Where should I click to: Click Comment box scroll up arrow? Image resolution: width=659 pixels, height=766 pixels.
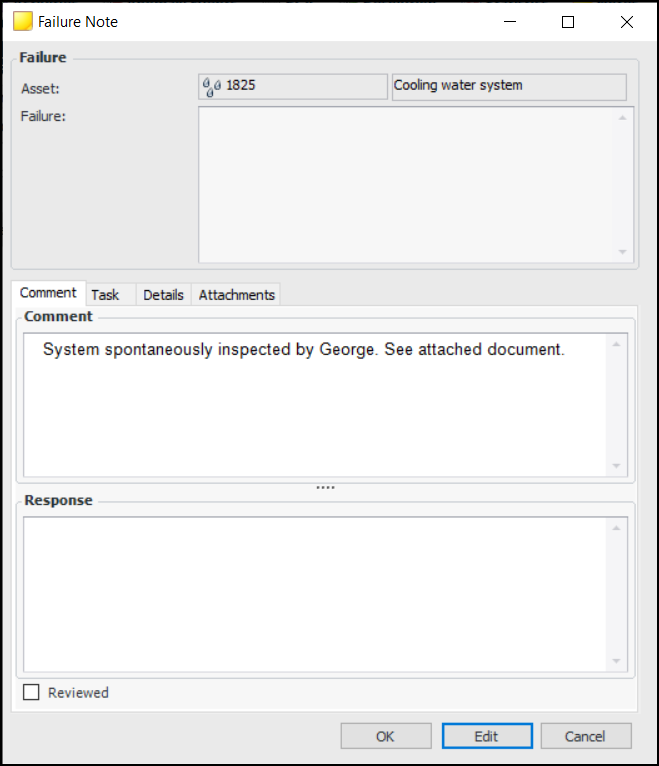pos(616,344)
